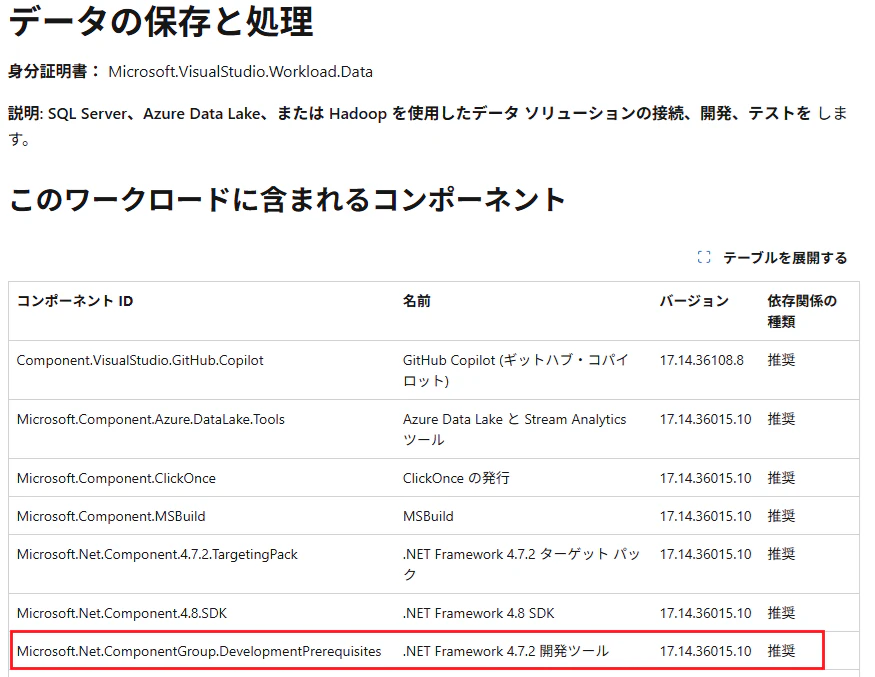The width and height of the screenshot is (875, 677).
Task: Click the name 'ClickOnce の発行'
Action: tap(456, 479)
